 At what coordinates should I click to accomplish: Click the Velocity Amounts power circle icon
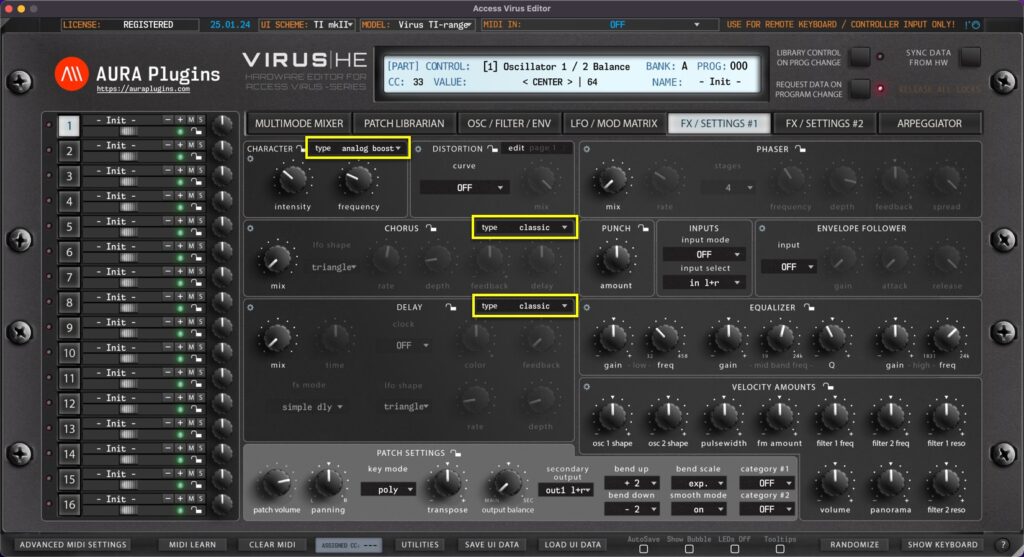coord(586,387)
